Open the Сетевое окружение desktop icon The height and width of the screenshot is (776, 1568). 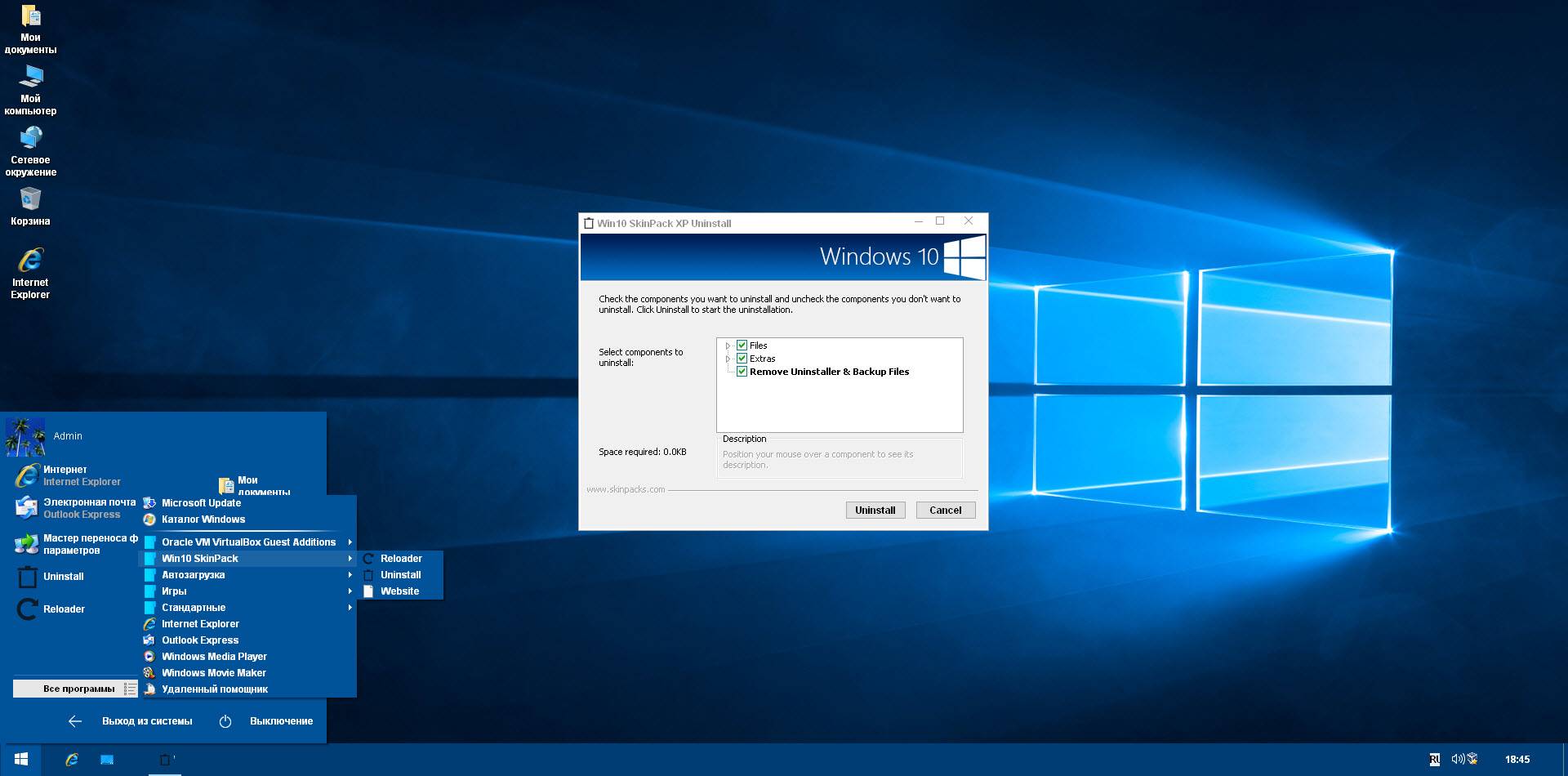[30, 152]
